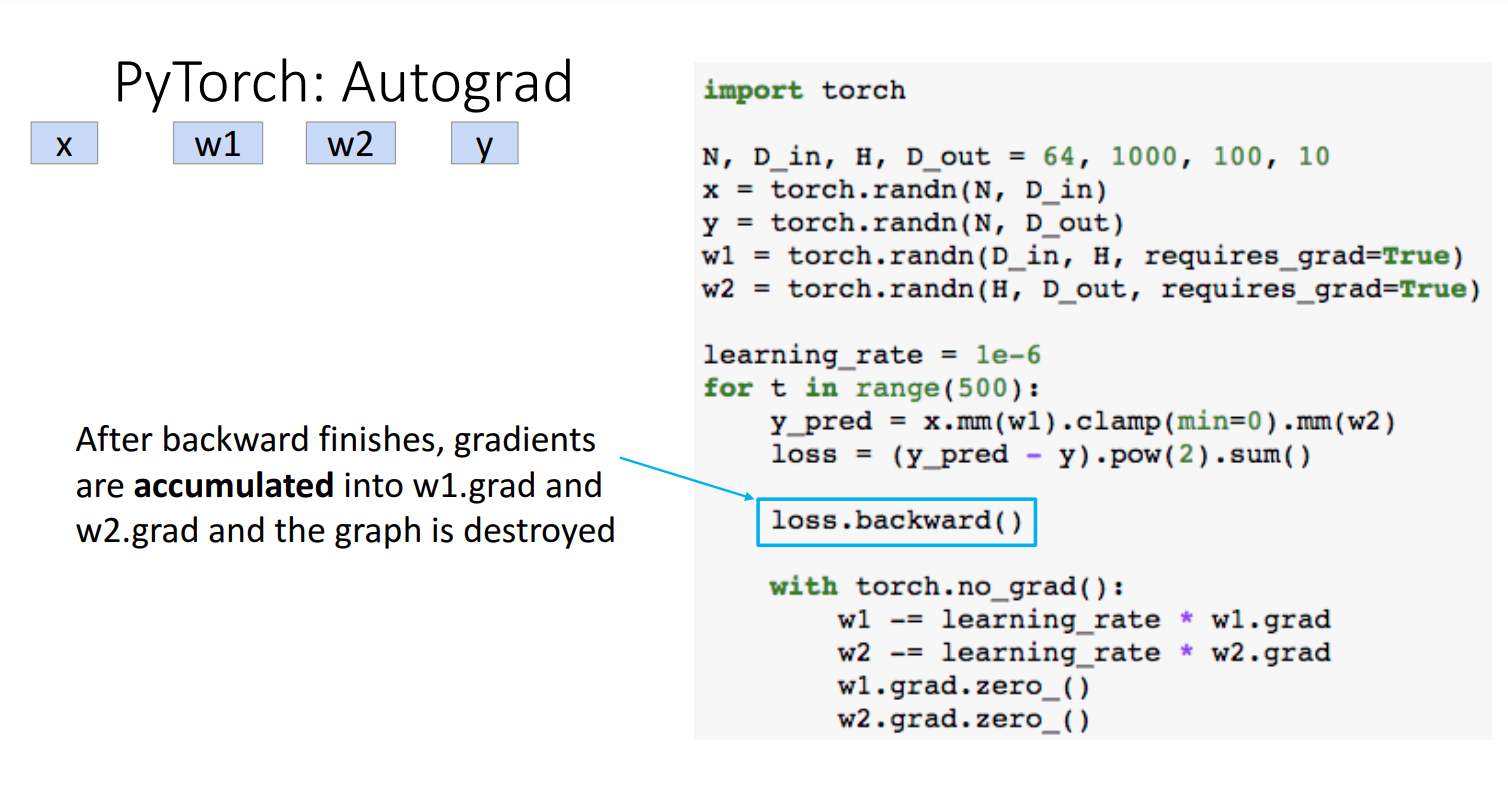
Task: Select the blue 'y' tensor box
Action: click(484, 143)
